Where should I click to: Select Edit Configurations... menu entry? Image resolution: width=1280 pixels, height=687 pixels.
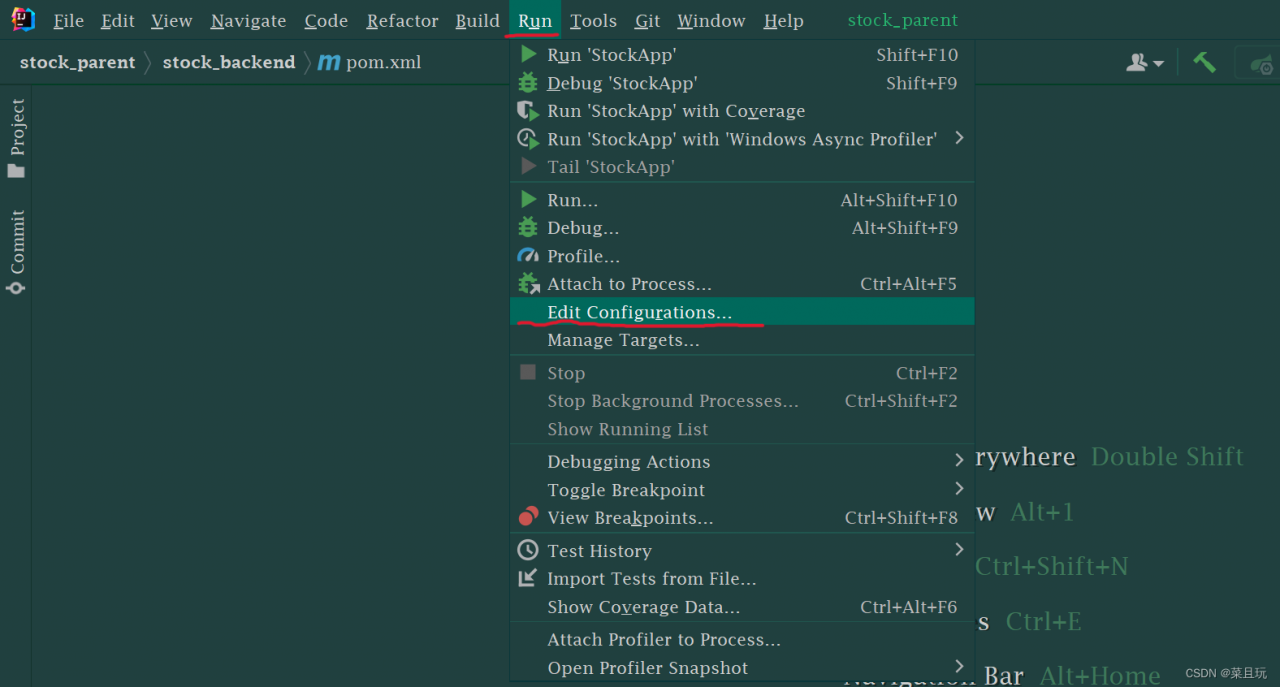742,312
